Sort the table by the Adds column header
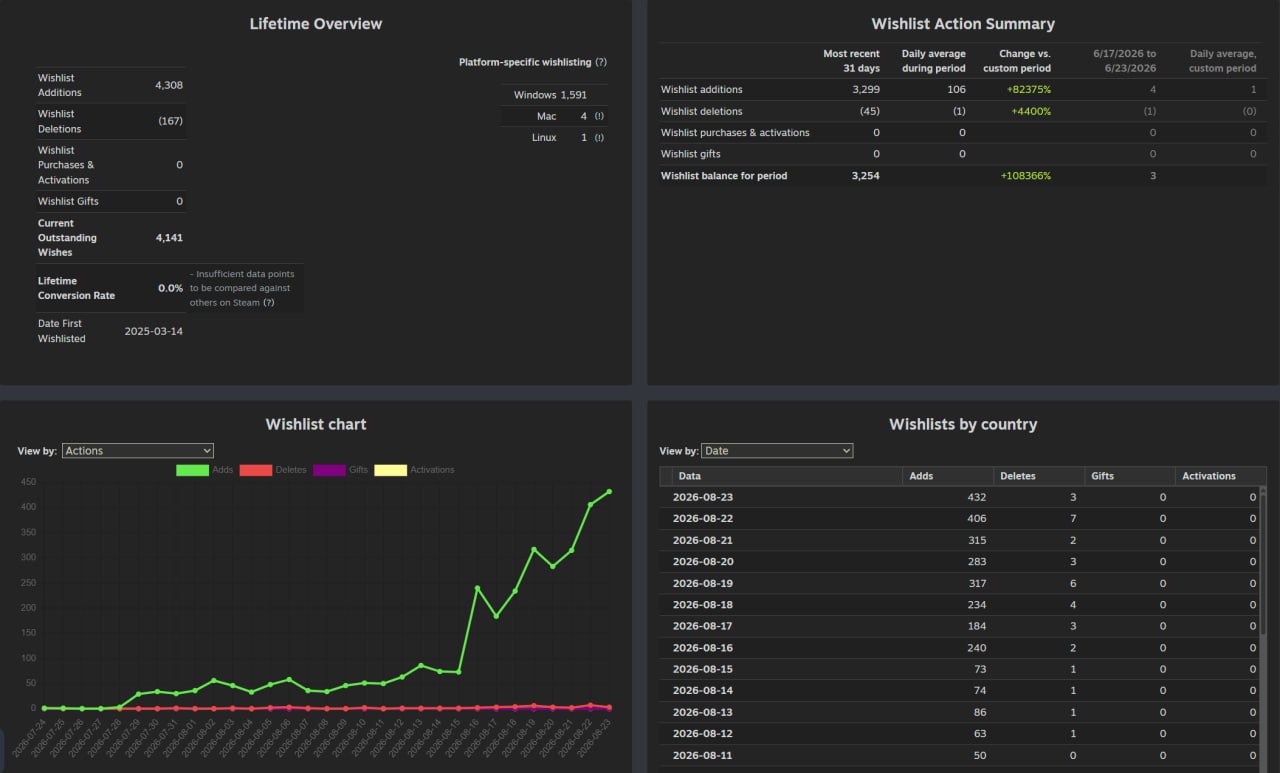This screenshot has height=773, width=1280. 947,476
